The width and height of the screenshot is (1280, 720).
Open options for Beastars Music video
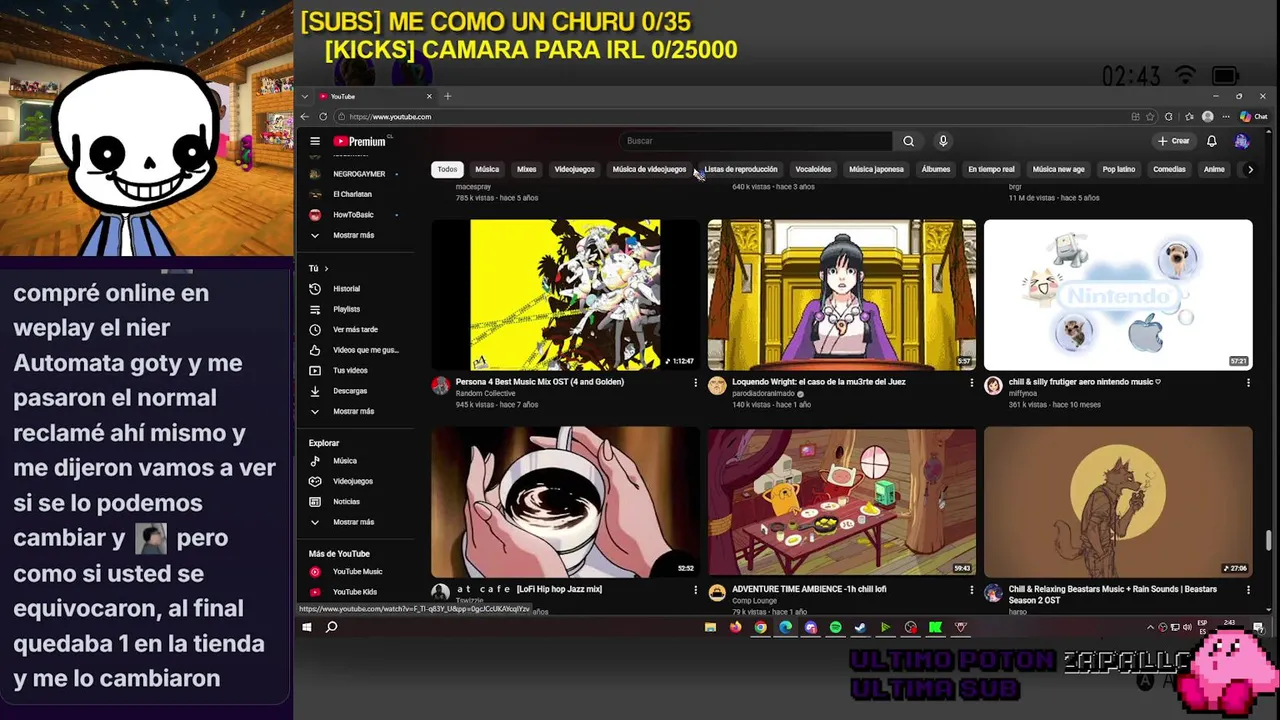click(1248, 590)
